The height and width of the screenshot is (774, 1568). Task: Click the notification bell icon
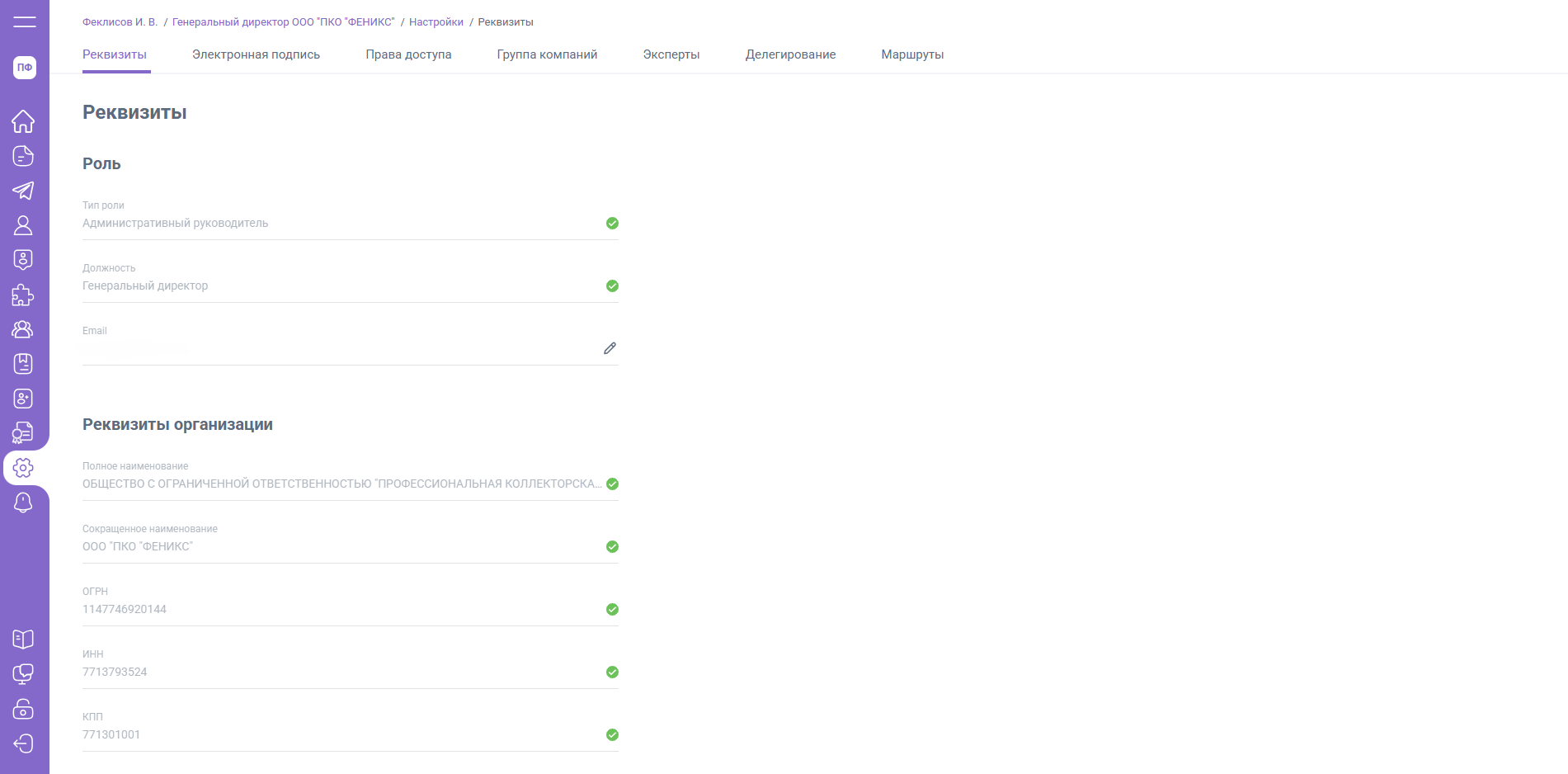(23, 503)
